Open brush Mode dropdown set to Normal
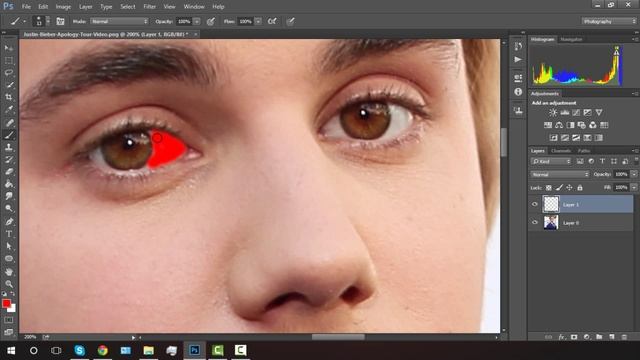 click(119, 21)
